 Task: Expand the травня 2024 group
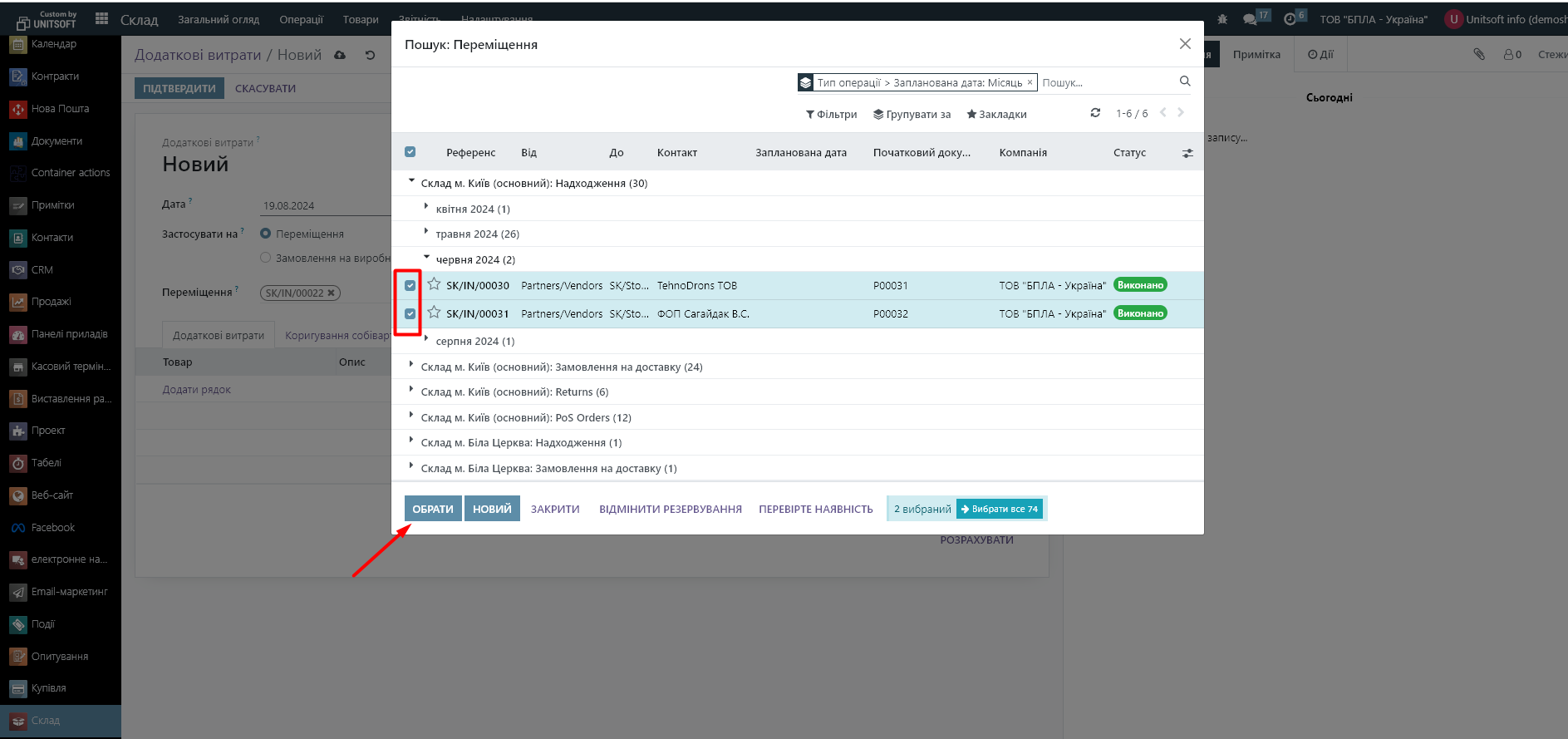pyautogui.click(x=477, y=234)
